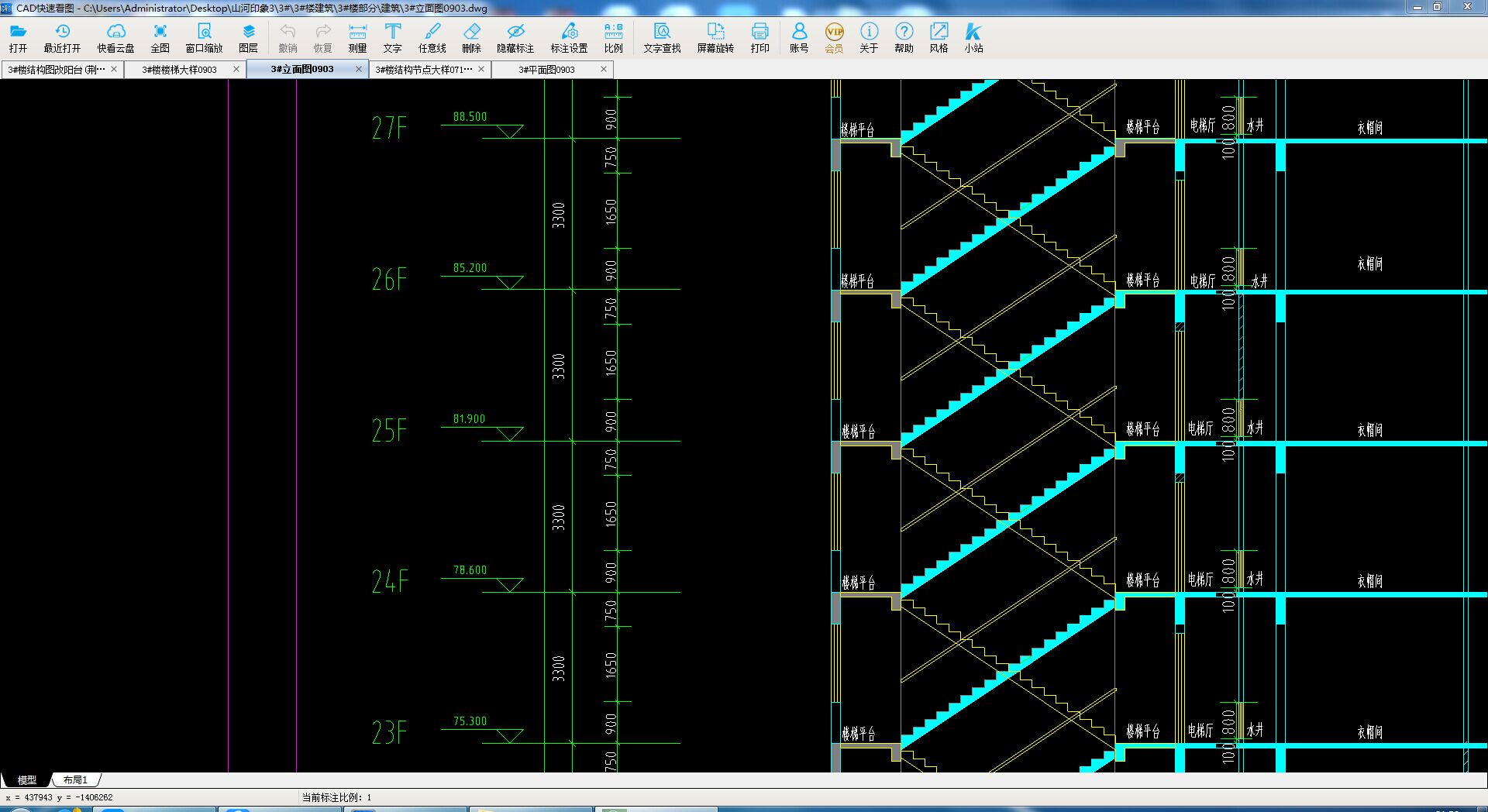This screenshot has width=1488, height=812.
Task: Switch to the 布局1 layout tab
Action: coord(75,780)
